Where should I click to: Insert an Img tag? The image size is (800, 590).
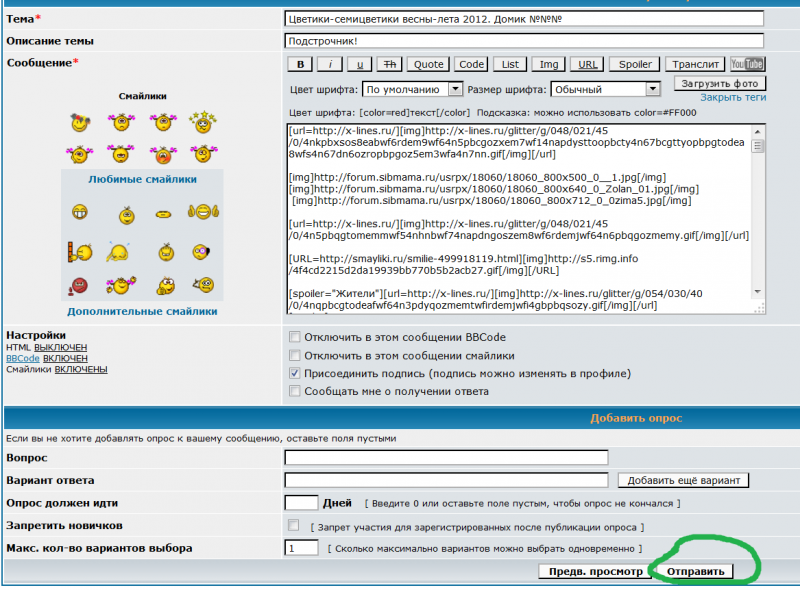[549, 64]
